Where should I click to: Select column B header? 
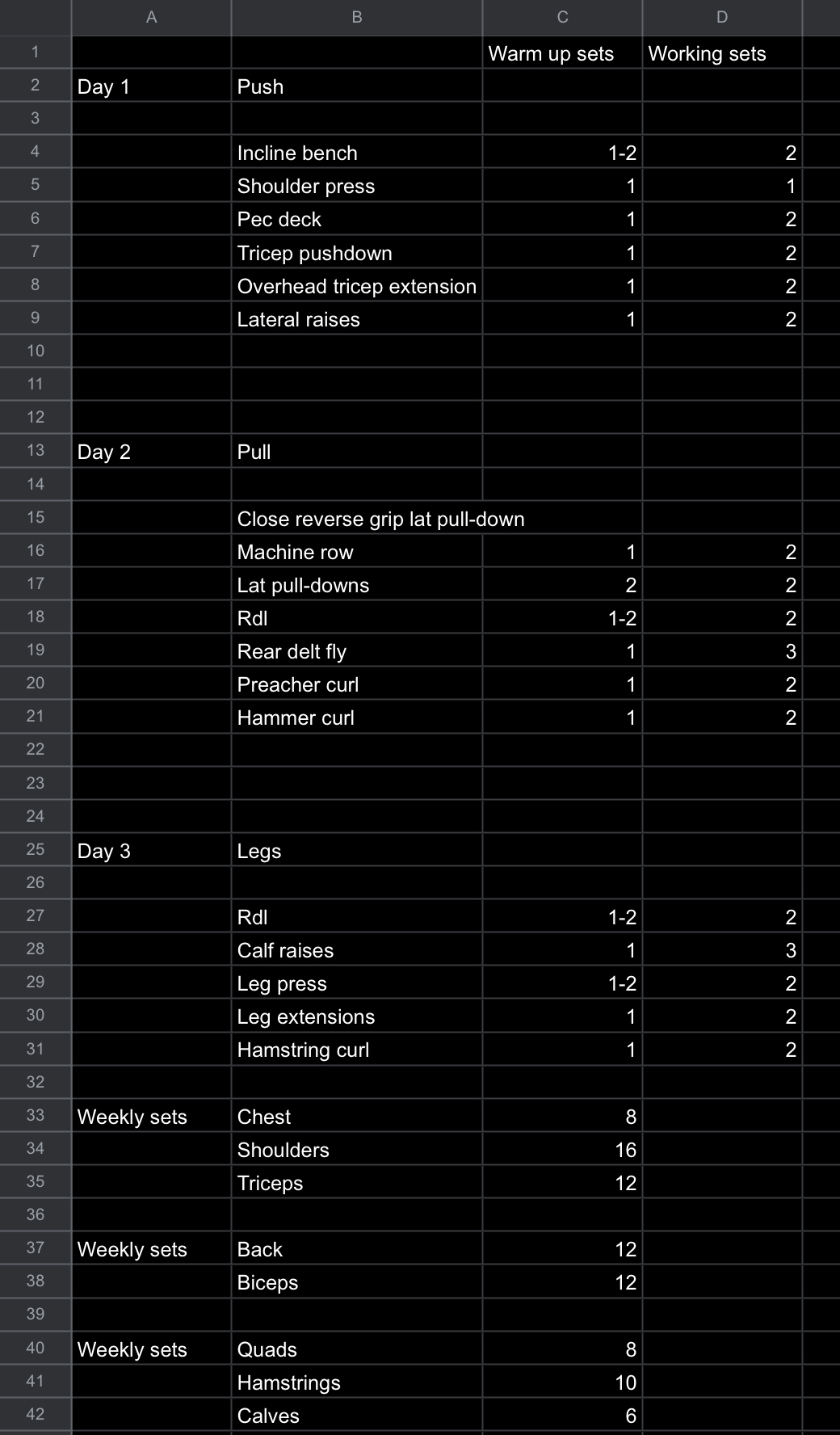pyautogui.click(x=356, y=17)
